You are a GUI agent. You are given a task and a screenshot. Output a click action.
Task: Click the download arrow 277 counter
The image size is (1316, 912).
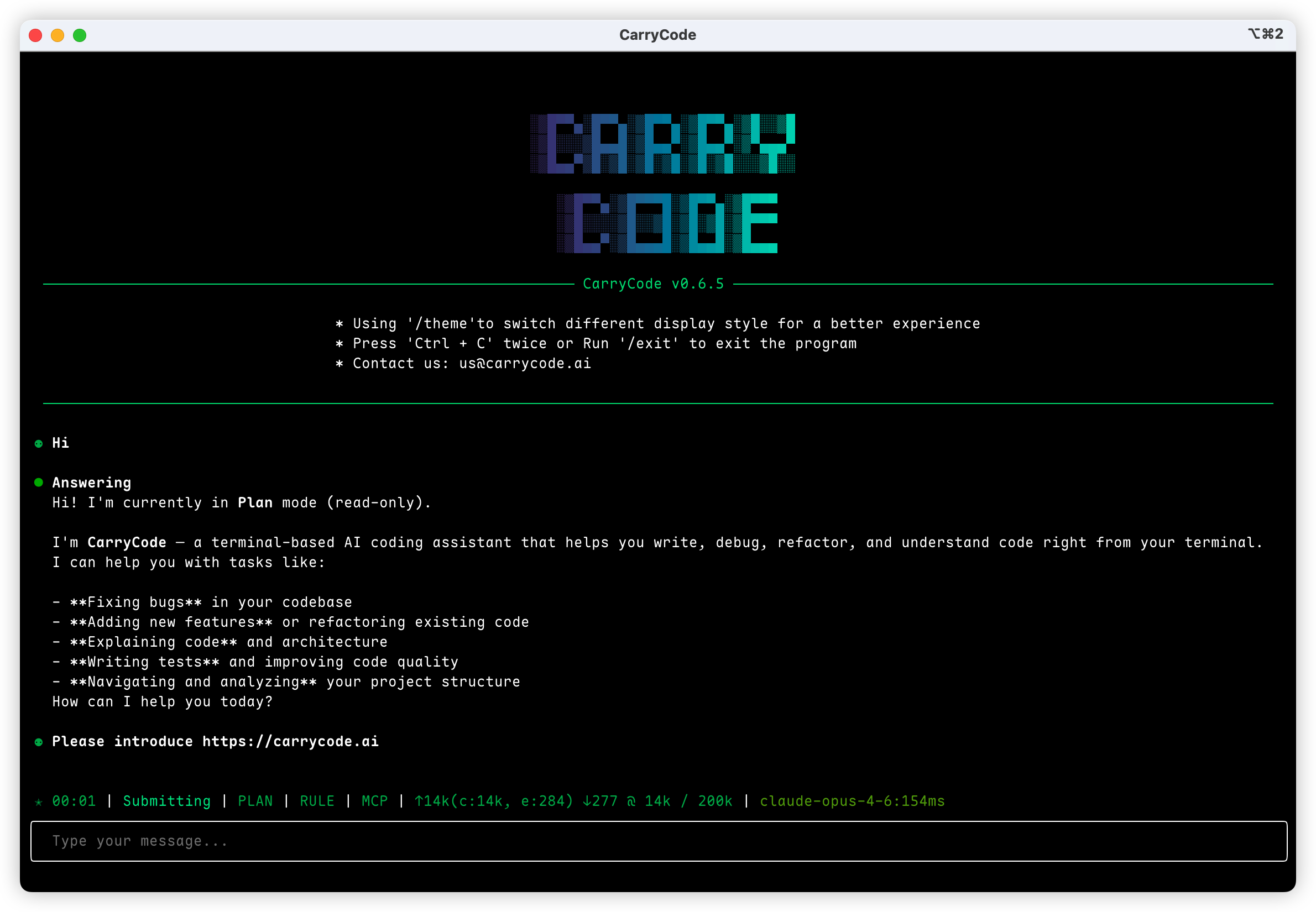point(600,801)
